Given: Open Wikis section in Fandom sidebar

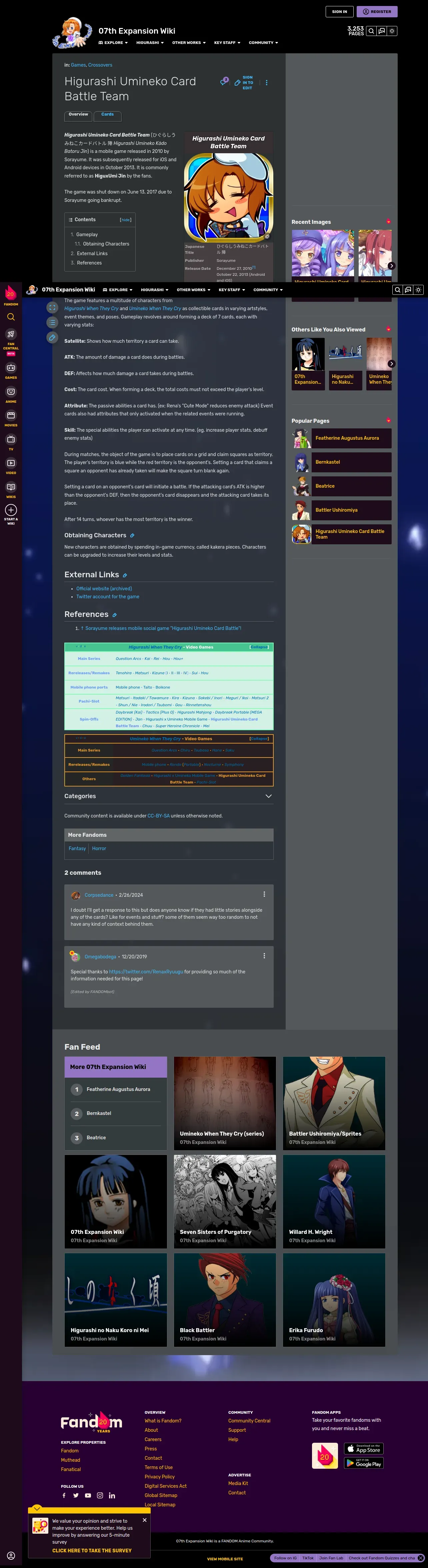Looking at the screenshot, I should [11, 489].
